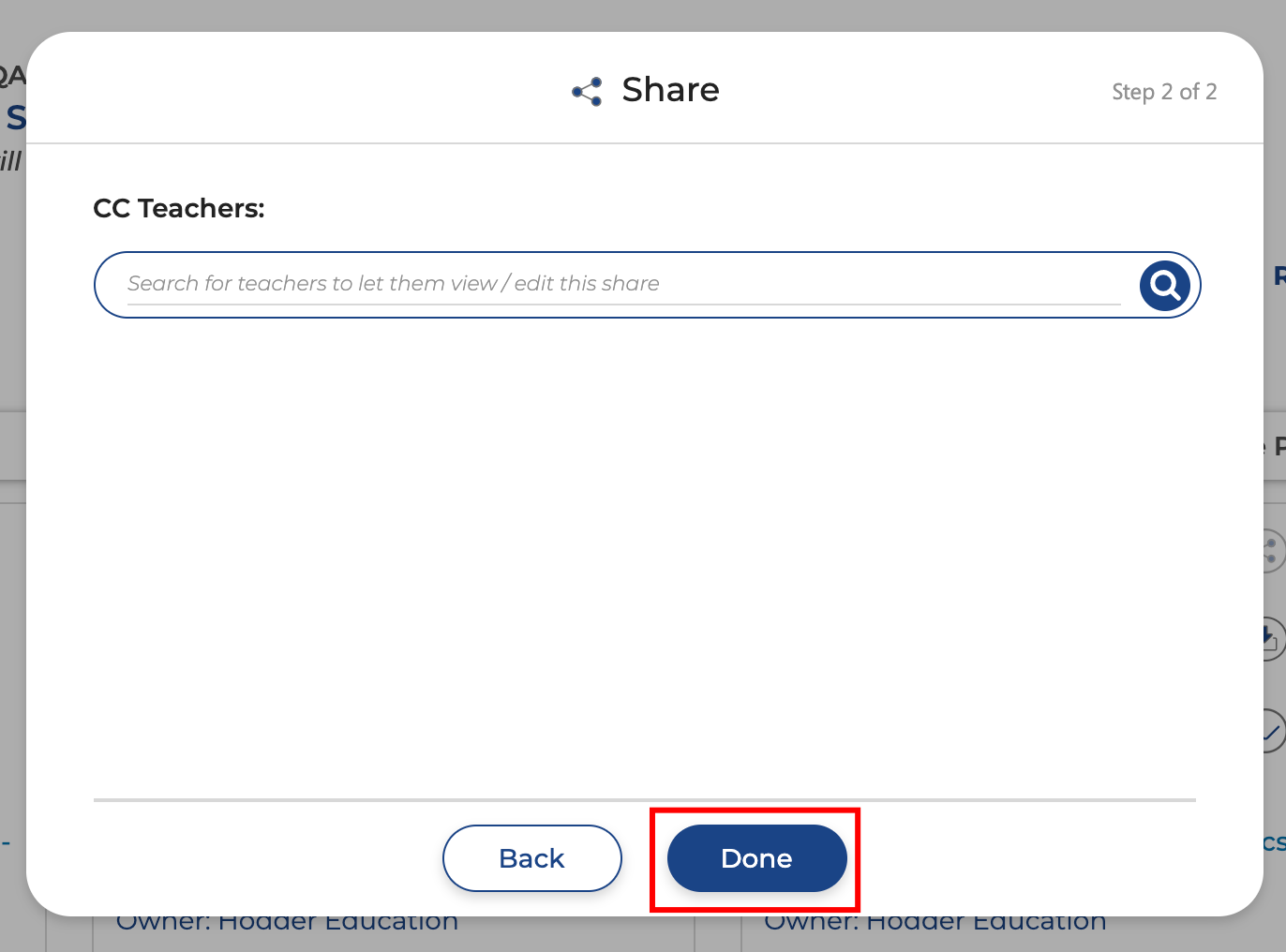Image resolution: width=1286 pixels, height=952 pixels.
Task: Click the partial QA text at top left
Action: point(12,76)
